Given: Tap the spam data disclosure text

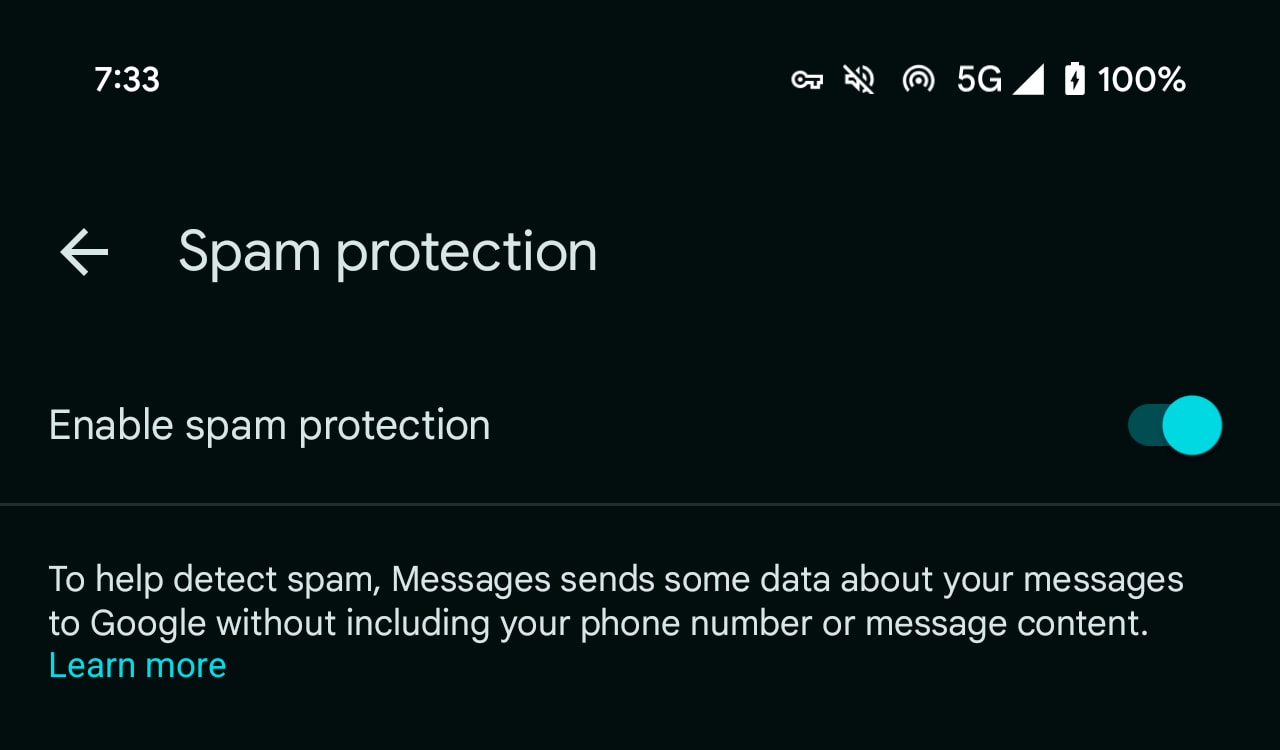Looking at the screenshot, I should pyautogui.click(x=615, y=600).
